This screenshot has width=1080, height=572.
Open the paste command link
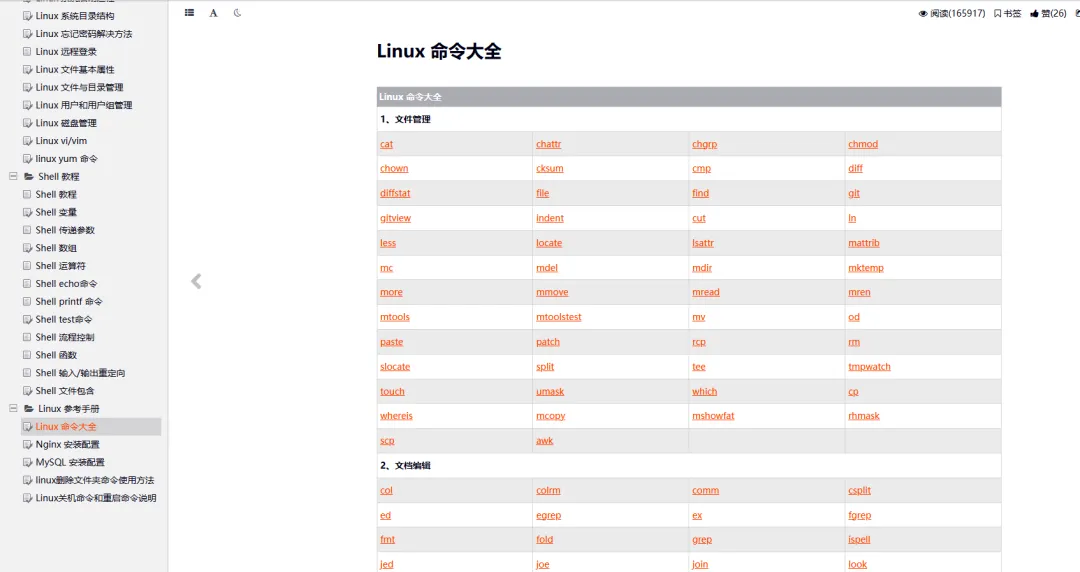pos(391,342)
